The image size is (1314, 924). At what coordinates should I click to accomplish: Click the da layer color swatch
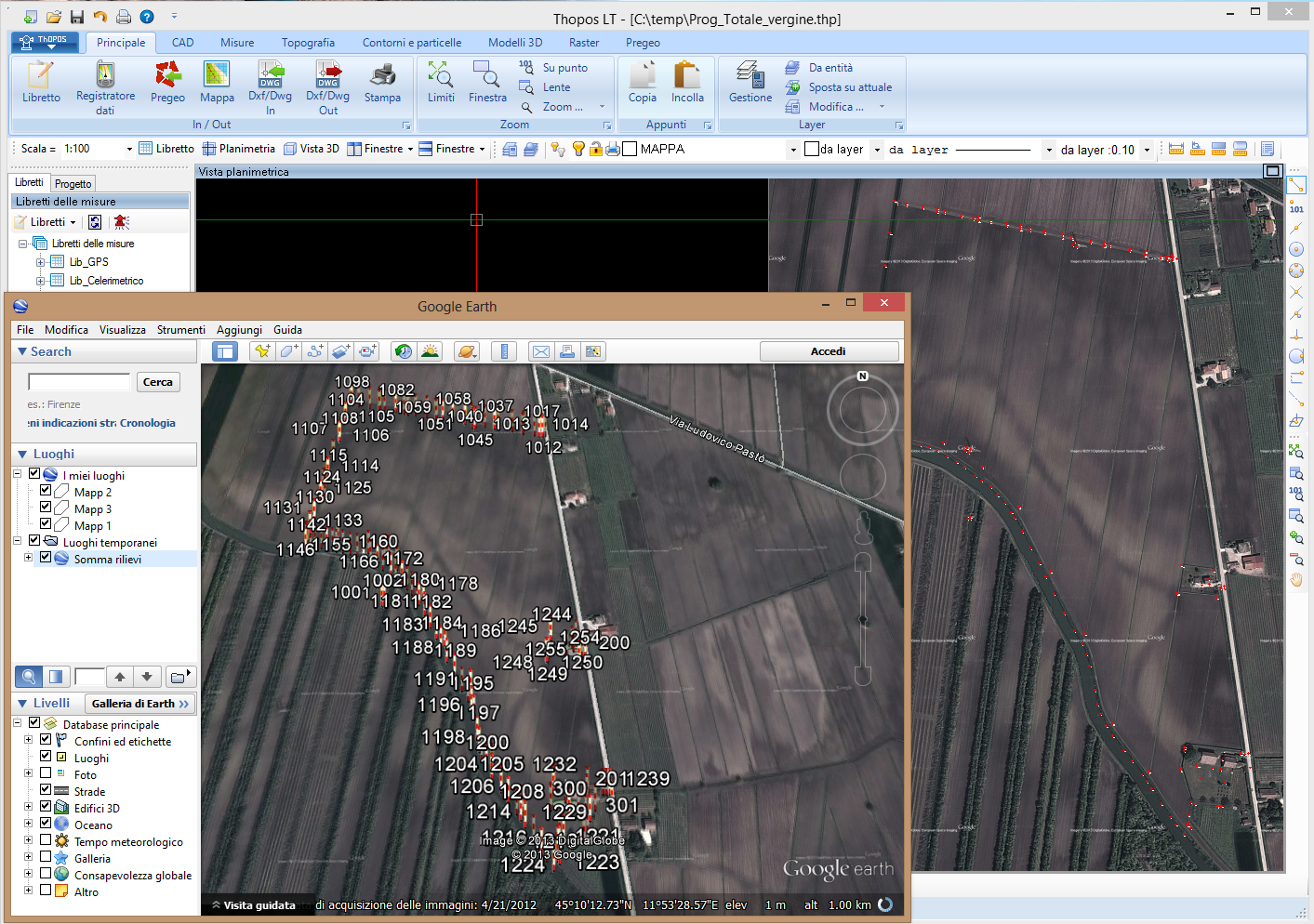[812, 149]
